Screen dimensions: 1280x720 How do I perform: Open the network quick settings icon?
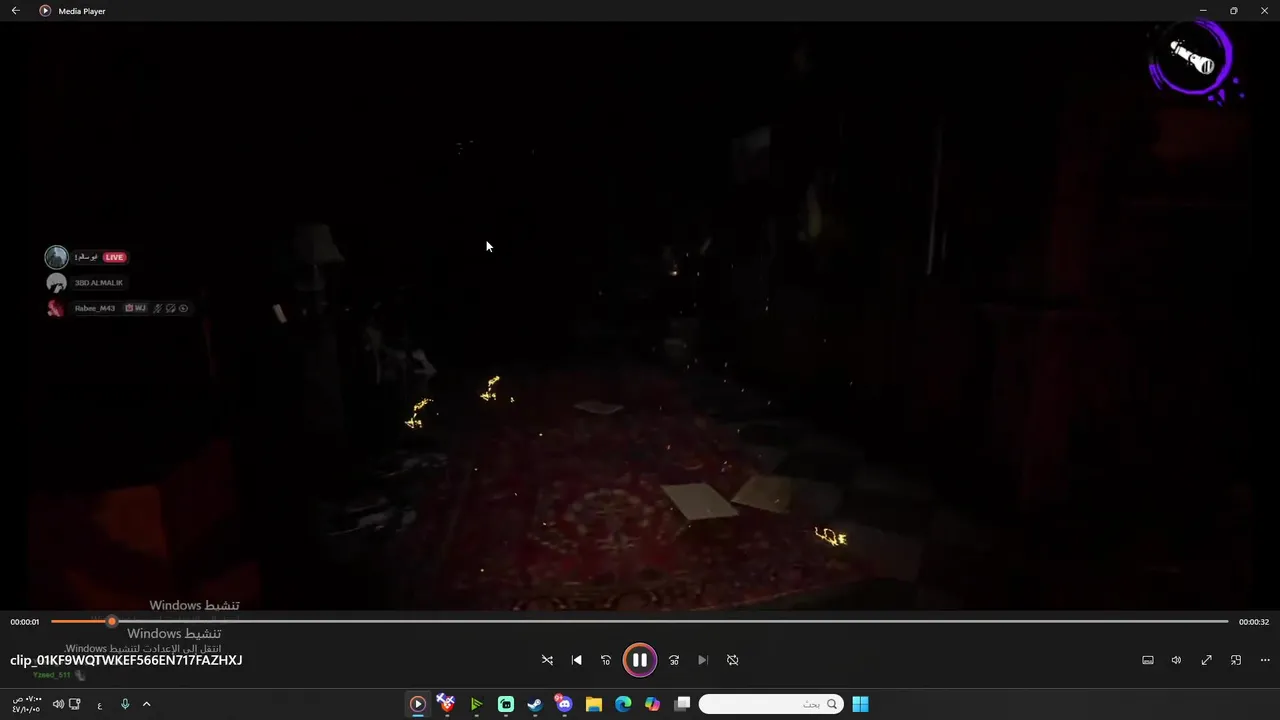(75, 704)
